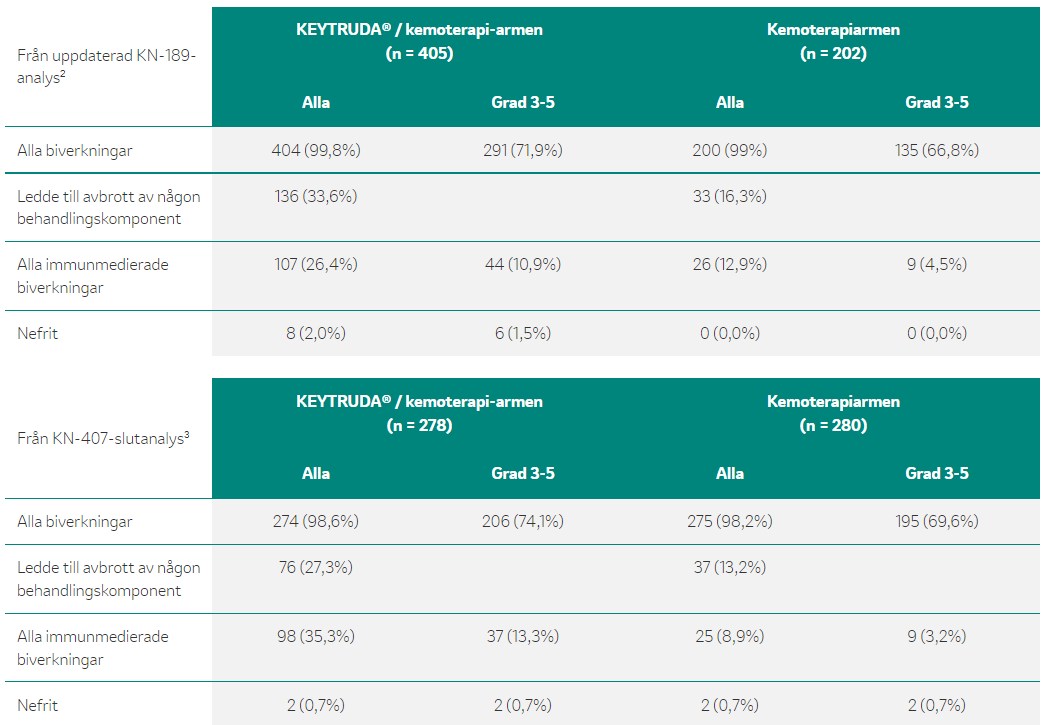Pick the cell "26 (12,9%)"
This screenshot has width=1043, height=725.
(x=730, y=265)
